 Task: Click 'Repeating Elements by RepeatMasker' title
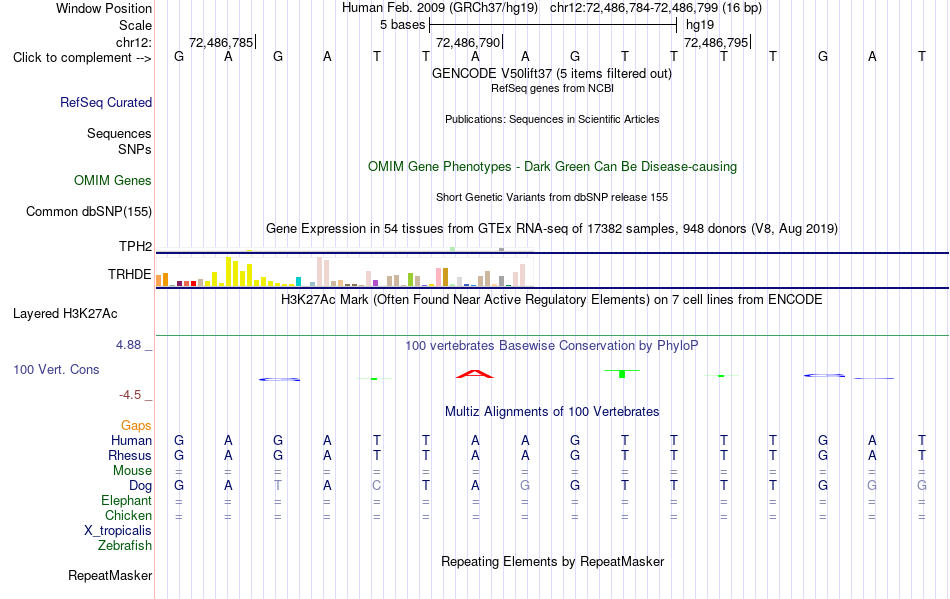click(x=552, y=561)
